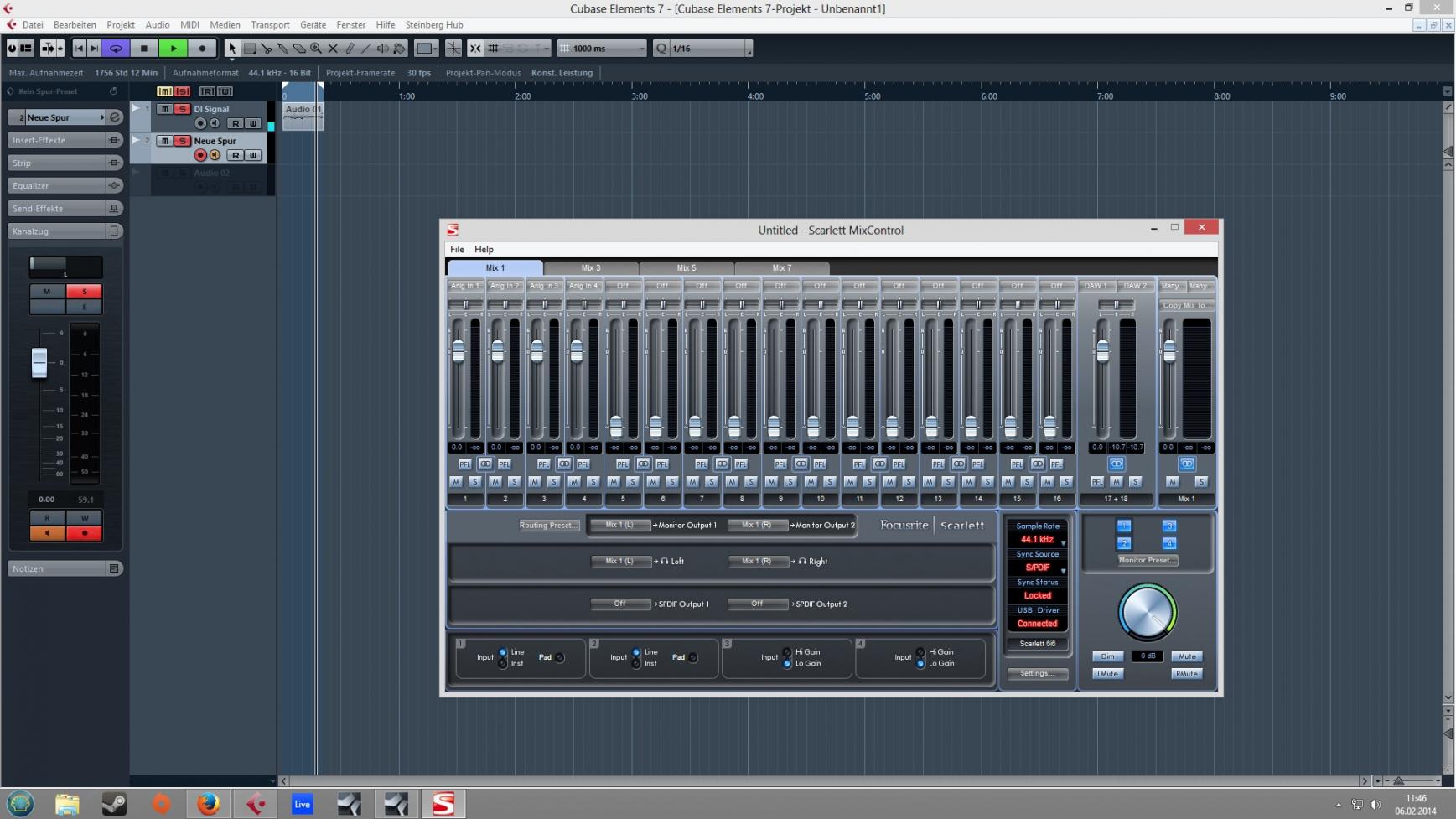This screenshot has width=1456, height=819.
Task: Switch to the Mix 3 tab
Action: pos(591,268)
